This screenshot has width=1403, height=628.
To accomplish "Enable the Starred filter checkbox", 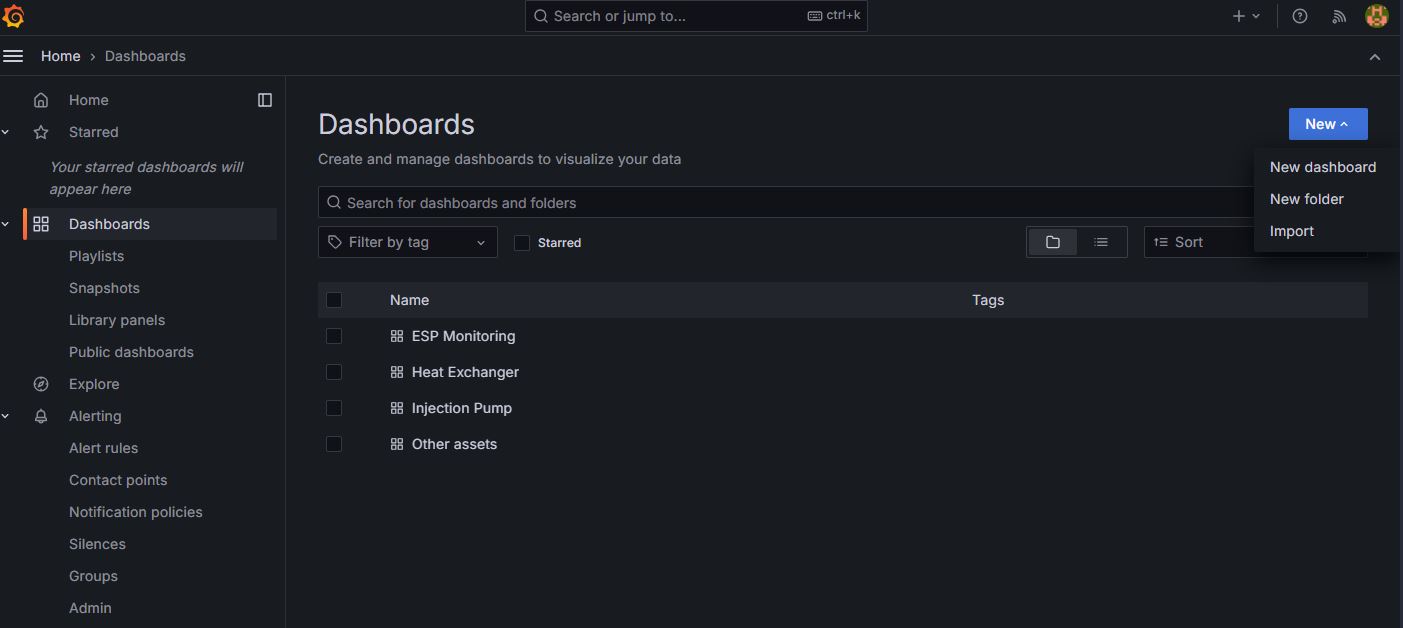I will click(522, 243).
